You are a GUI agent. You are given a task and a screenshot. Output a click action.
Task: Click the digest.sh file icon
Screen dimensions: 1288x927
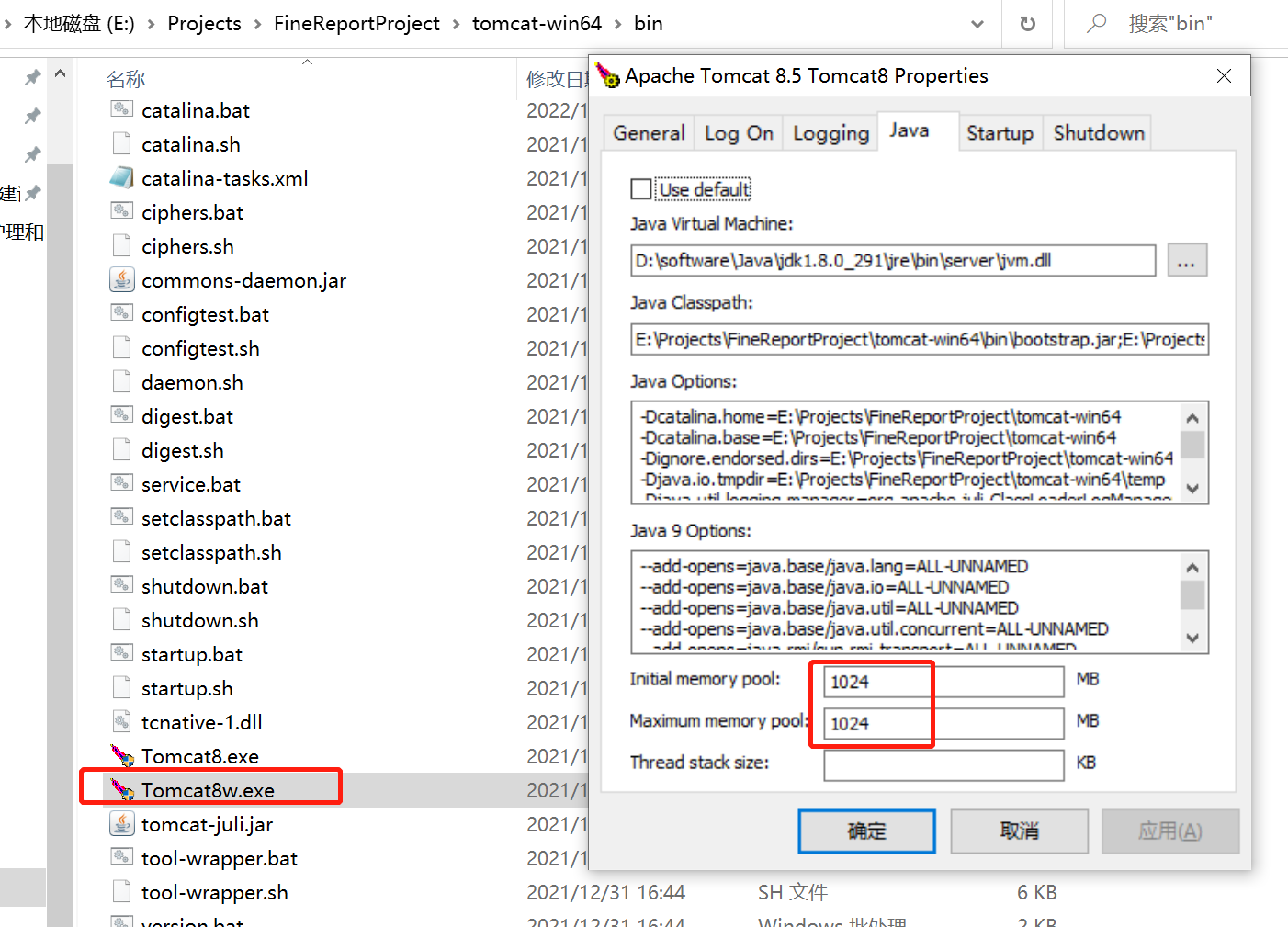122,449
